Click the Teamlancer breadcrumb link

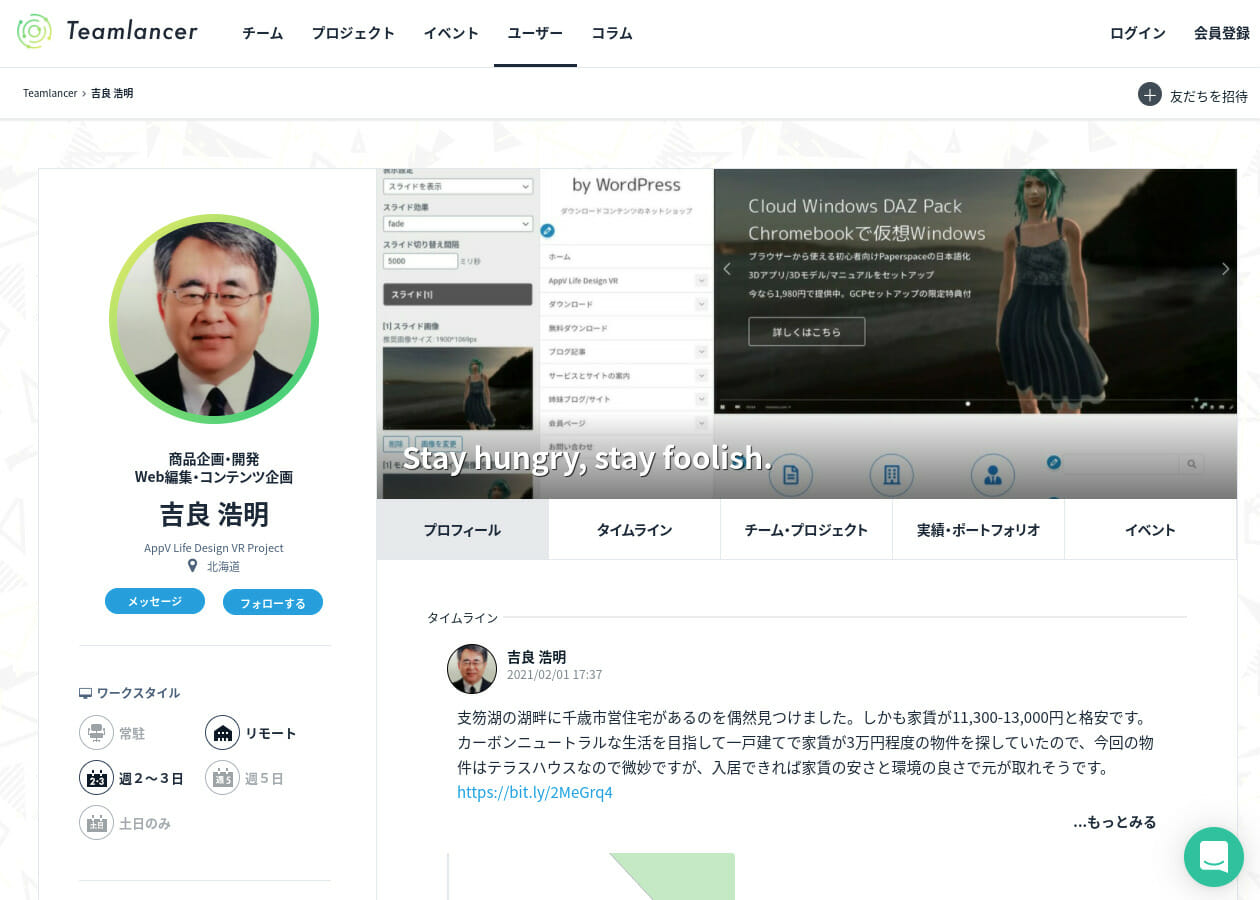pos(50,93)
